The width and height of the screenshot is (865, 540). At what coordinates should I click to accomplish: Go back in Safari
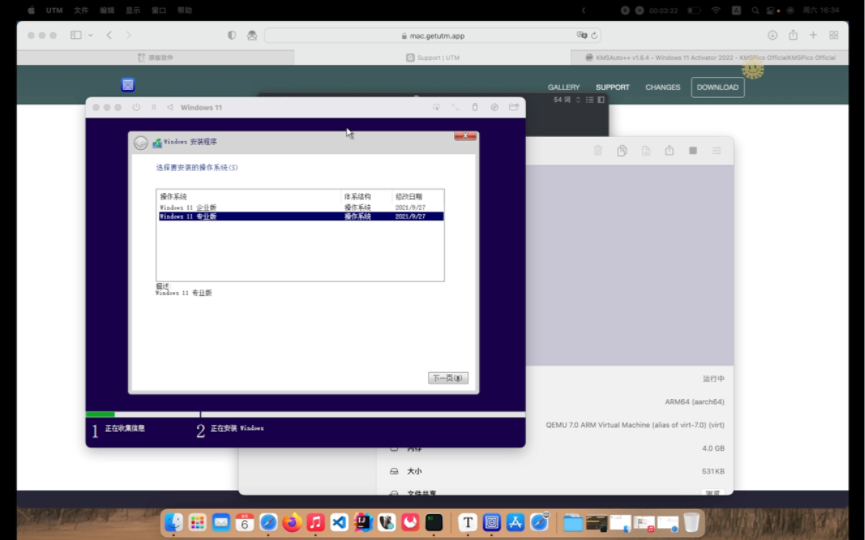coord(109,35)
